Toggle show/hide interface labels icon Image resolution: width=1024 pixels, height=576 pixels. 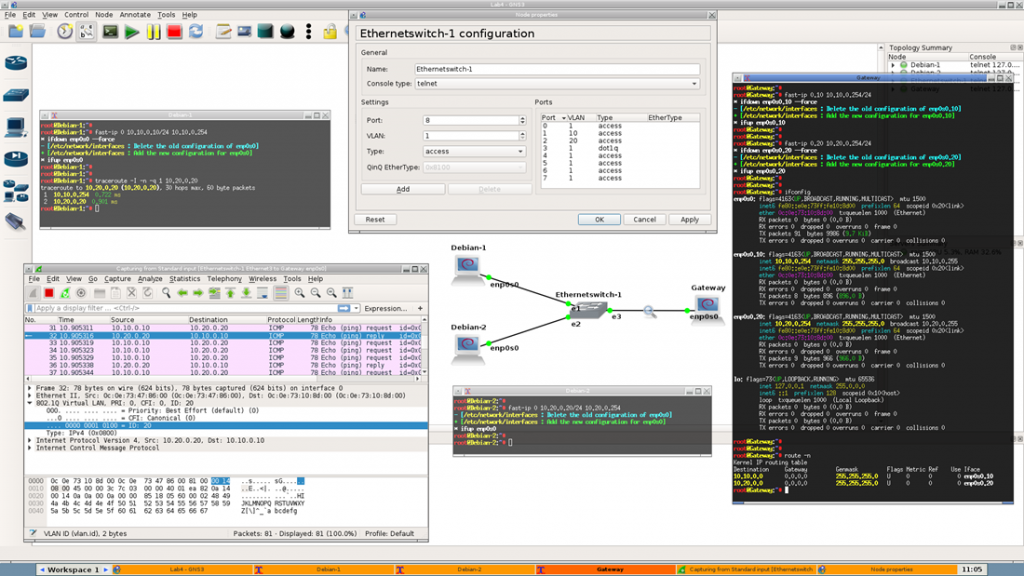coord(88,32)
